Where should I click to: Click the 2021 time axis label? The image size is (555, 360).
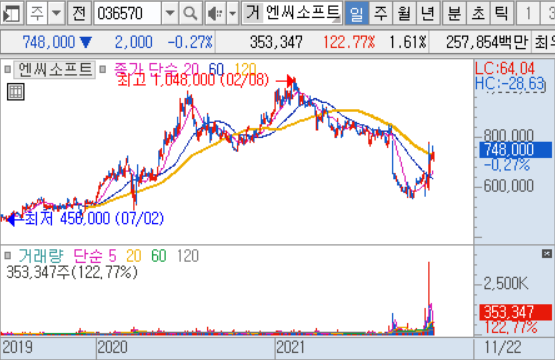291,347
